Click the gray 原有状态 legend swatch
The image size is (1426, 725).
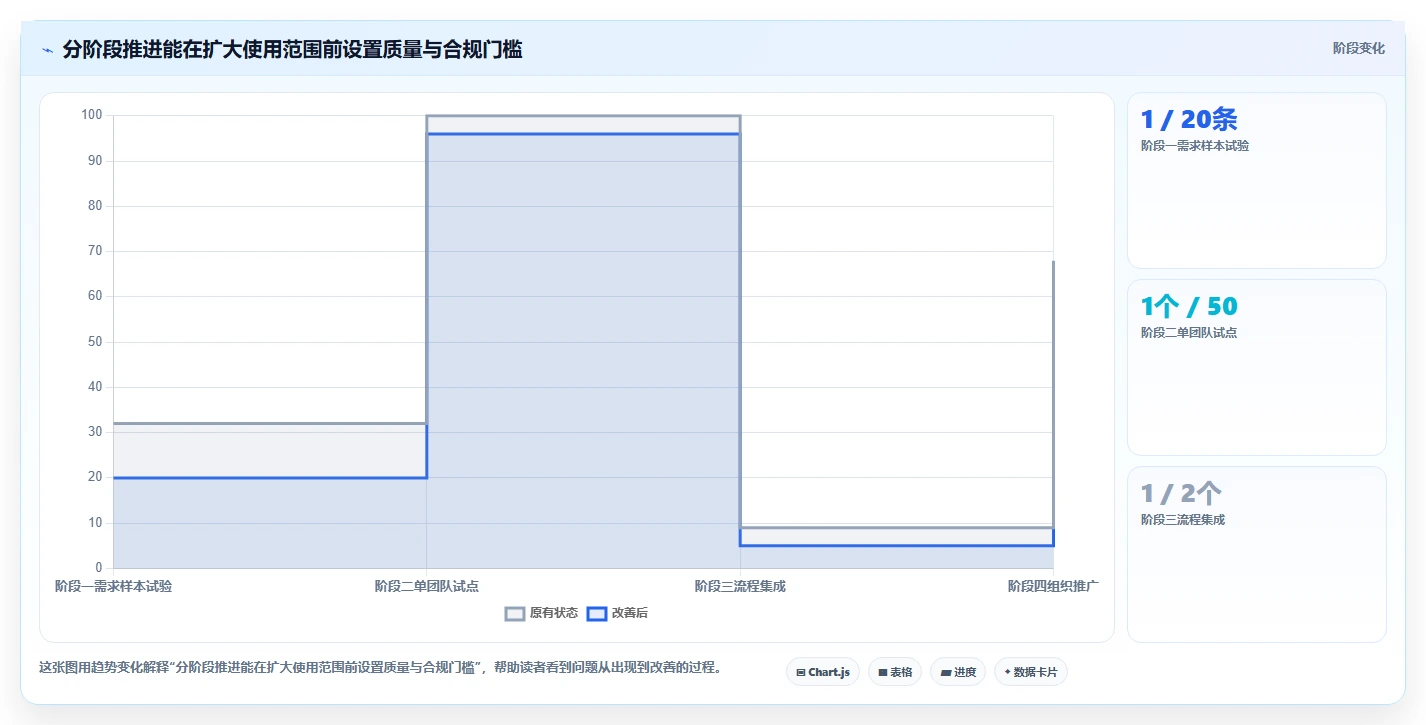(515, 613)
